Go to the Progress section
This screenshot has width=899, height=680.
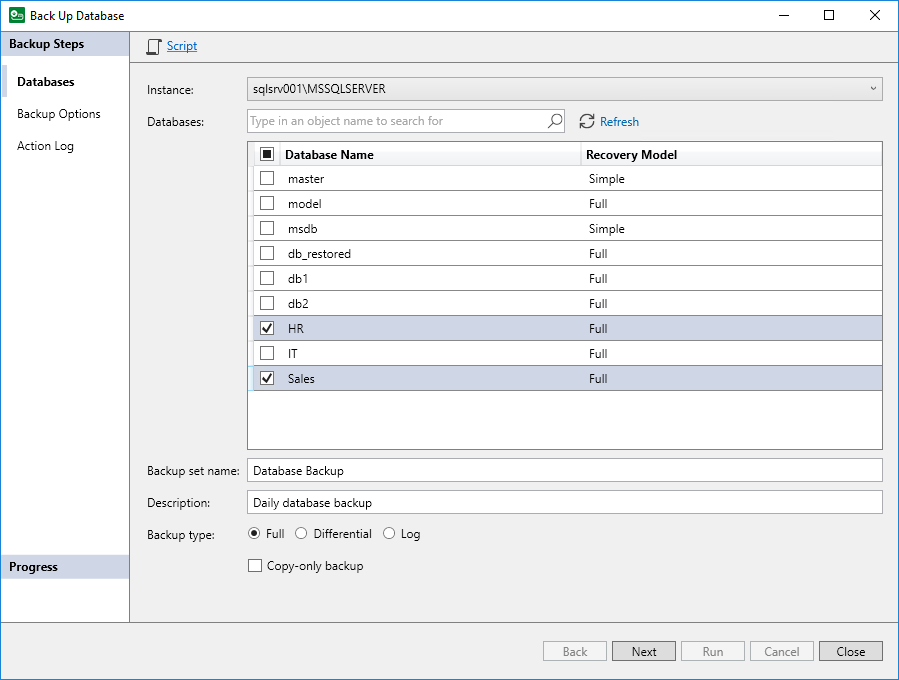tap(33, 566)
